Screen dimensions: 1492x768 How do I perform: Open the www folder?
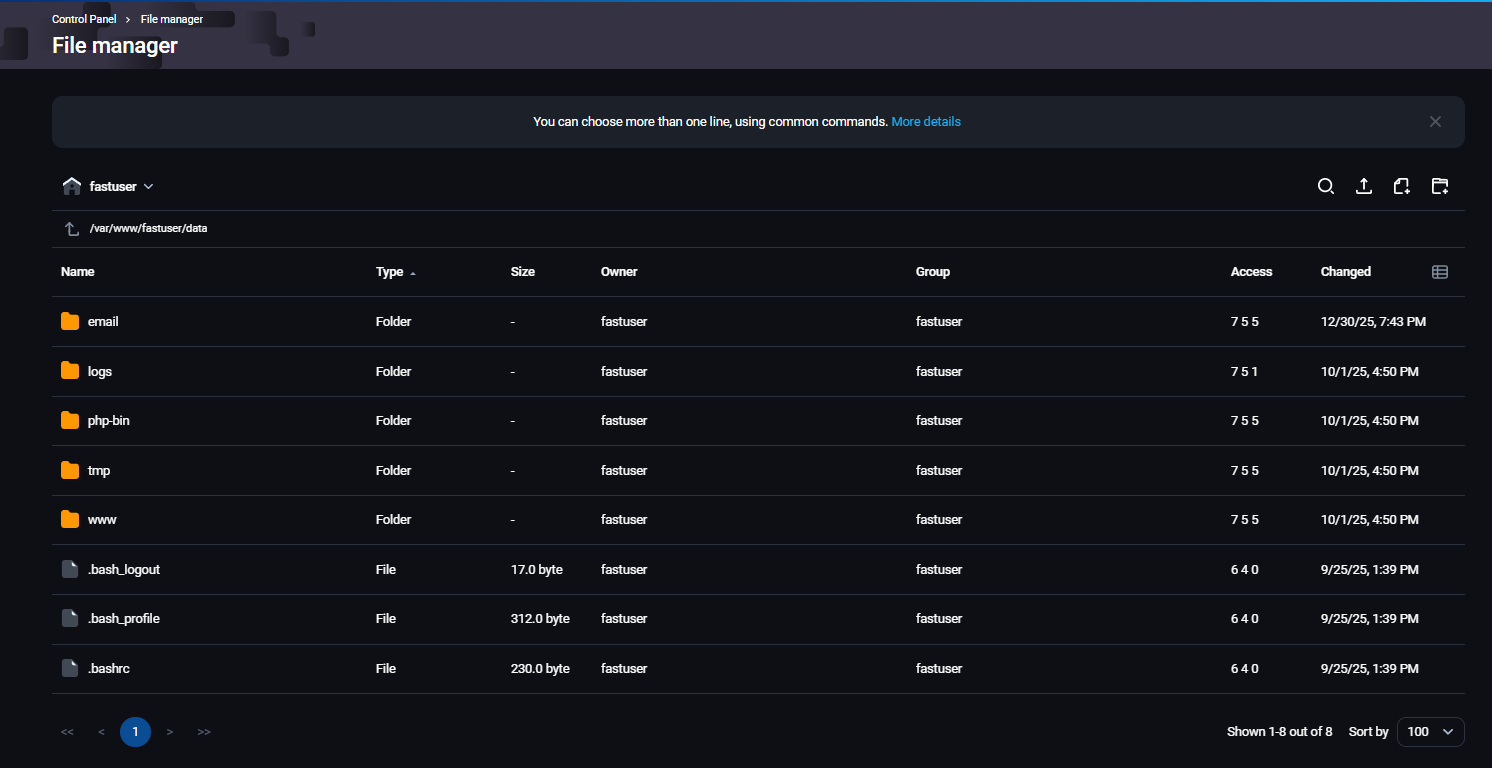(x=102, y=520)
